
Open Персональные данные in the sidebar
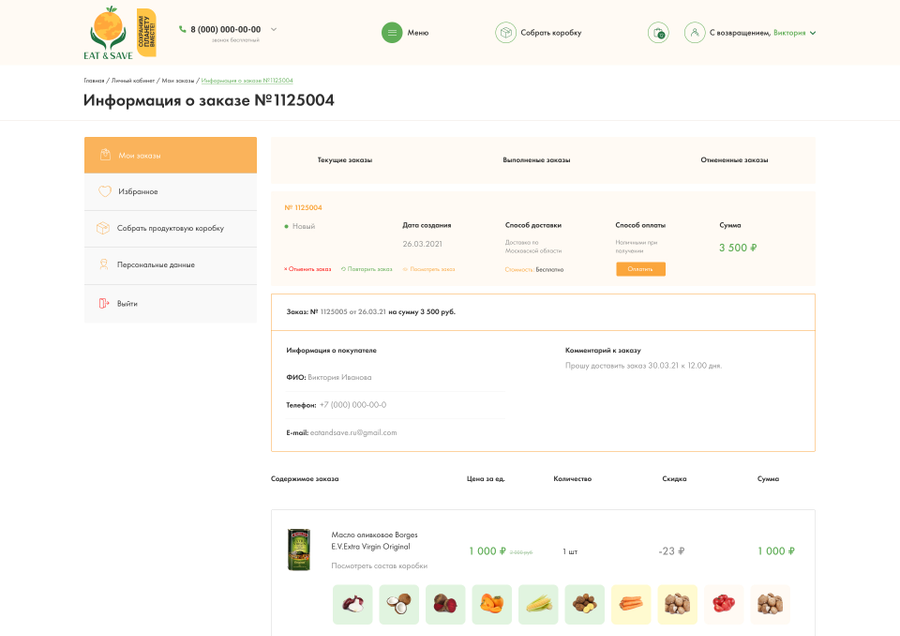(170, 265)
